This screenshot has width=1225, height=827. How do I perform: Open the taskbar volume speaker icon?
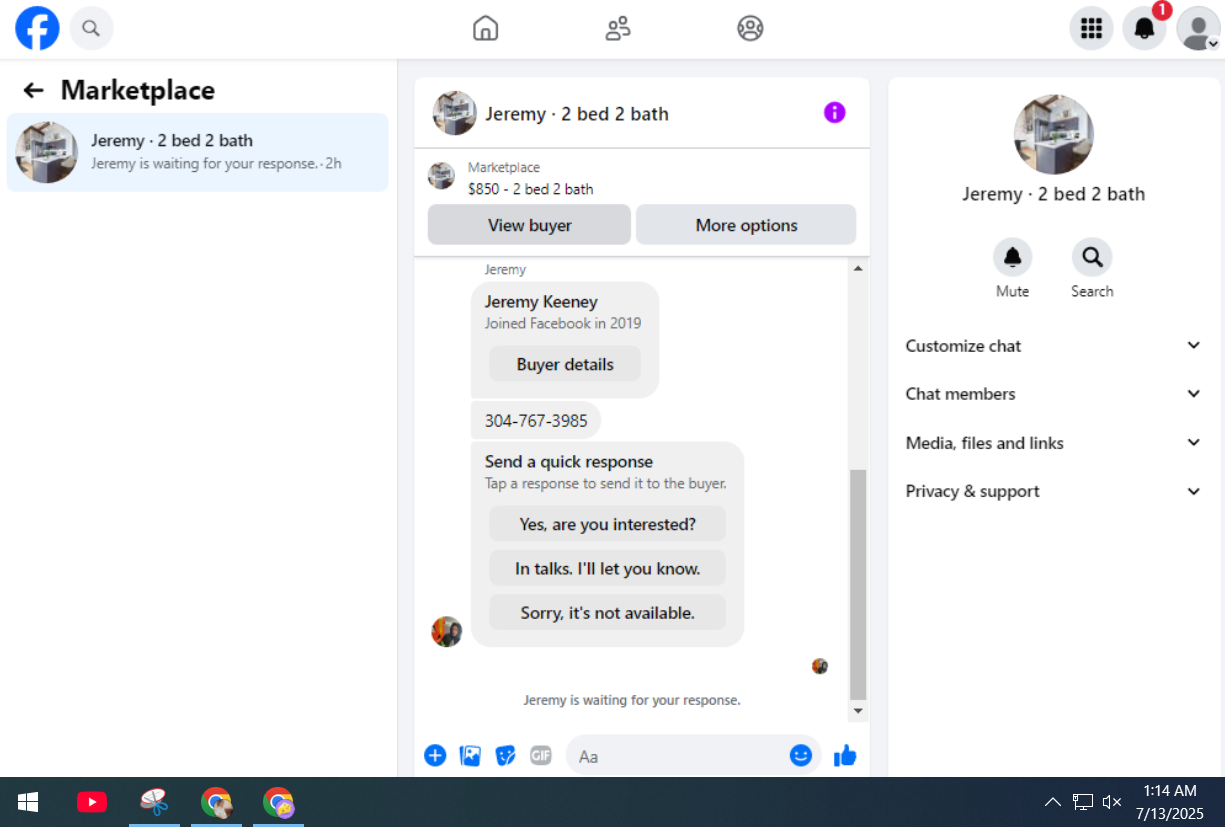click(1111, 802)
